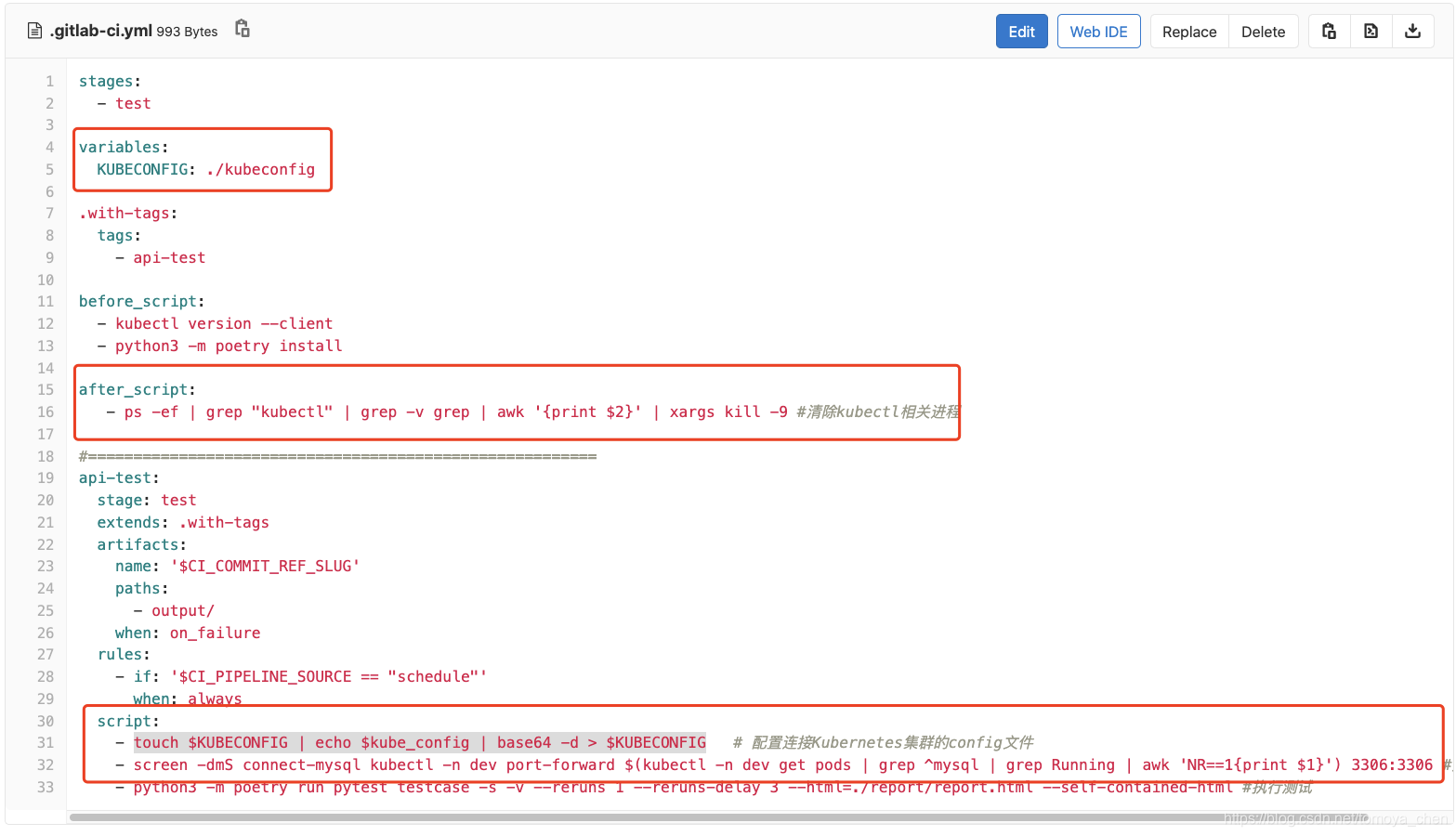Click the Delete button
Image resolution: width=1456 pixels, height=836 pixels.
(1264, 32)
